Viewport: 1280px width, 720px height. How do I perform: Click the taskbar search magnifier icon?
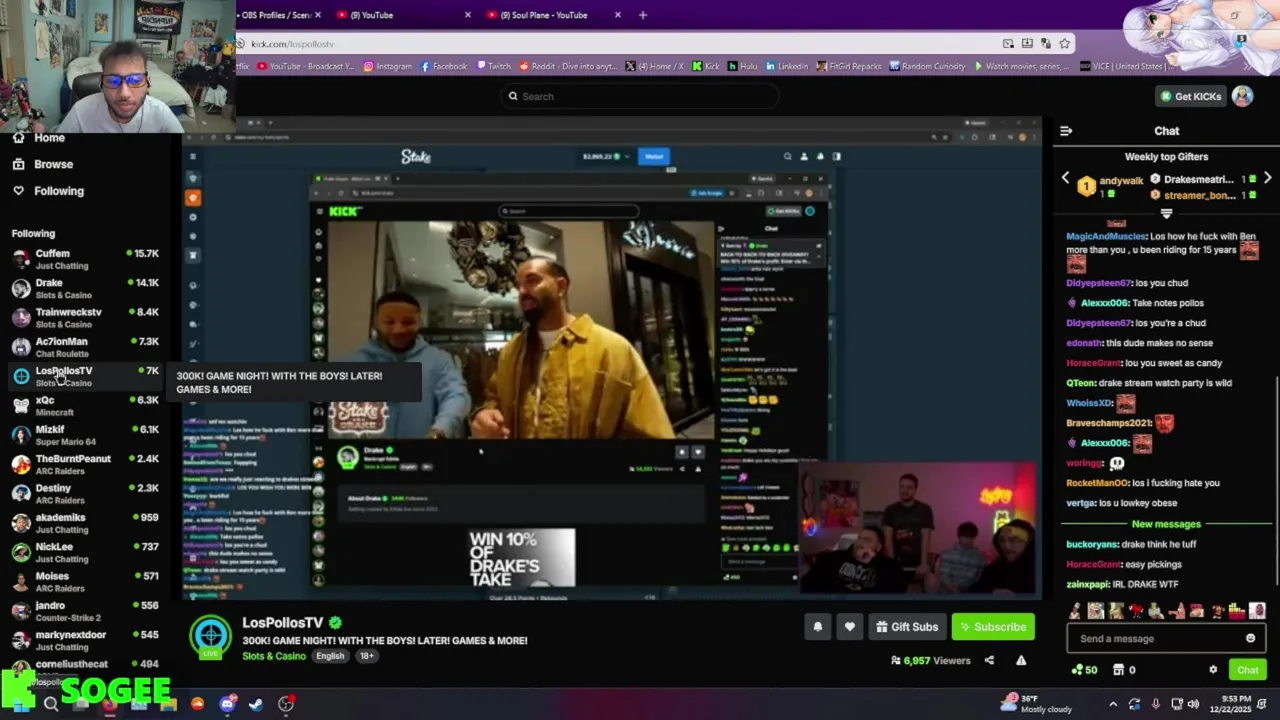51,704
